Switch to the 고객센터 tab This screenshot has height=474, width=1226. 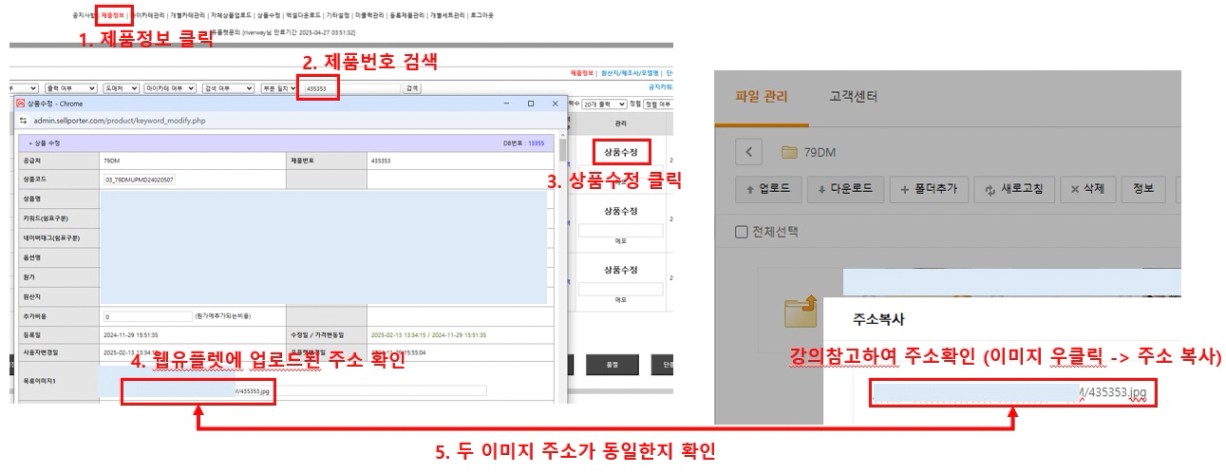click(854, 97)
